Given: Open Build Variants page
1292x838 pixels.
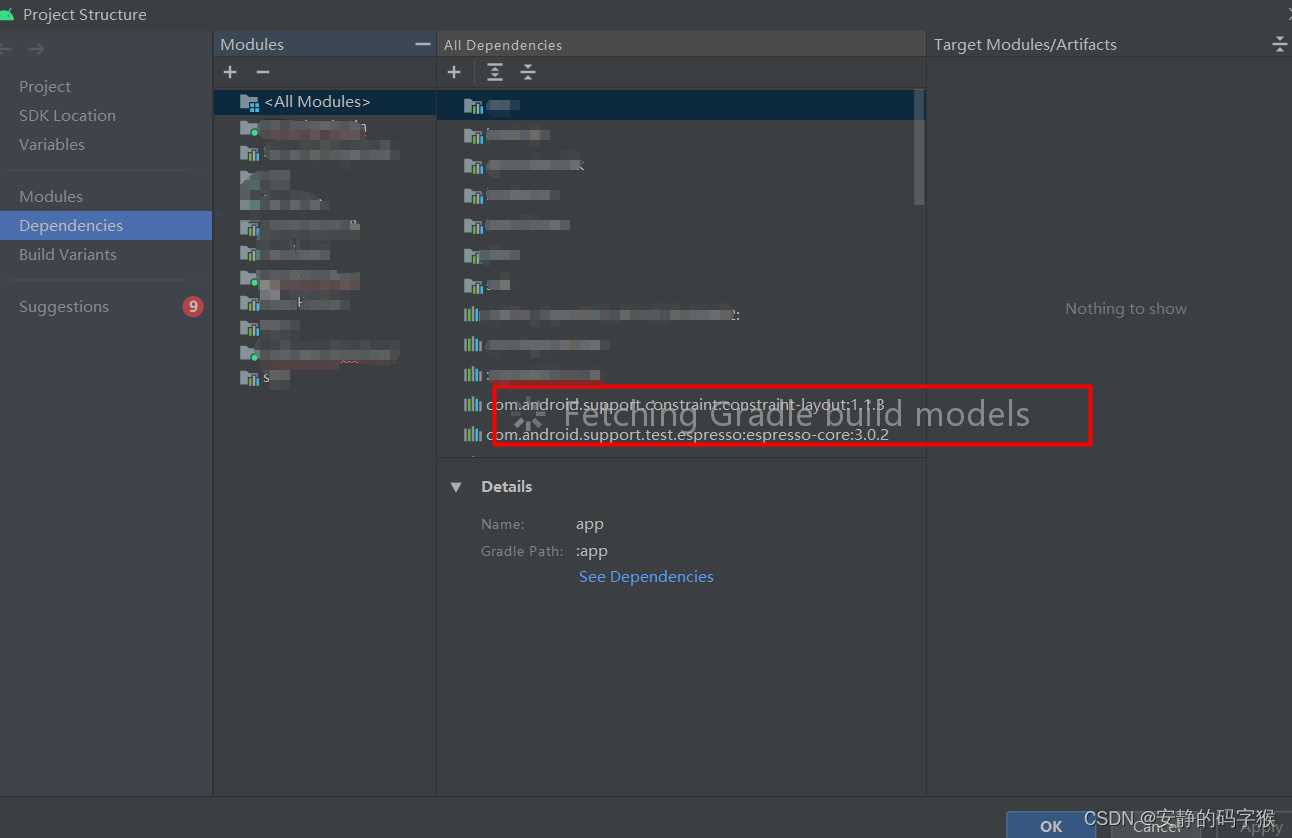Looking at the screenshot, I should [68, 255].
